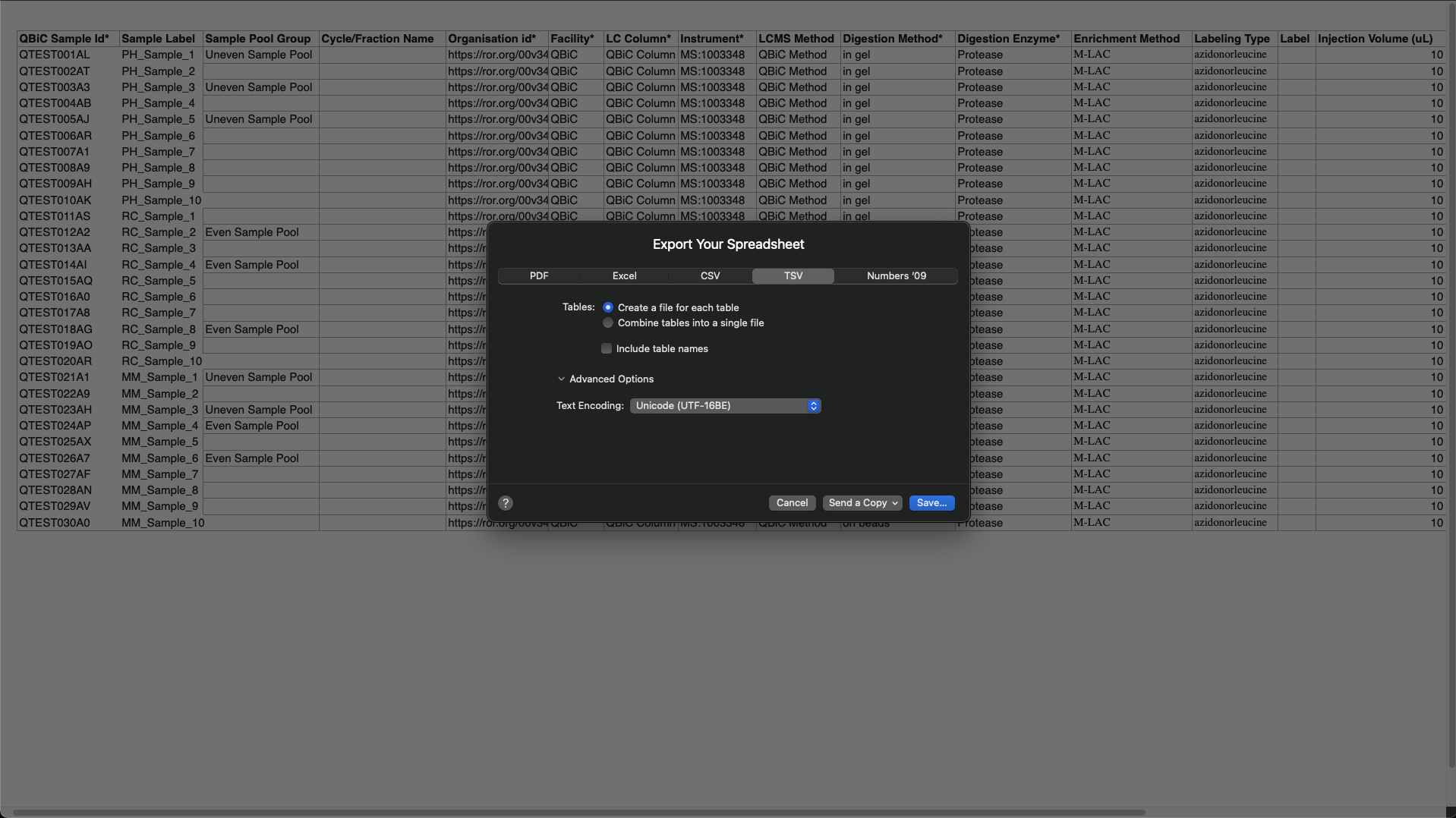Click the horizontal scrollbar at the bottom
The width and height of the screenshot is (1456, 818).
(x=577, y=812)
